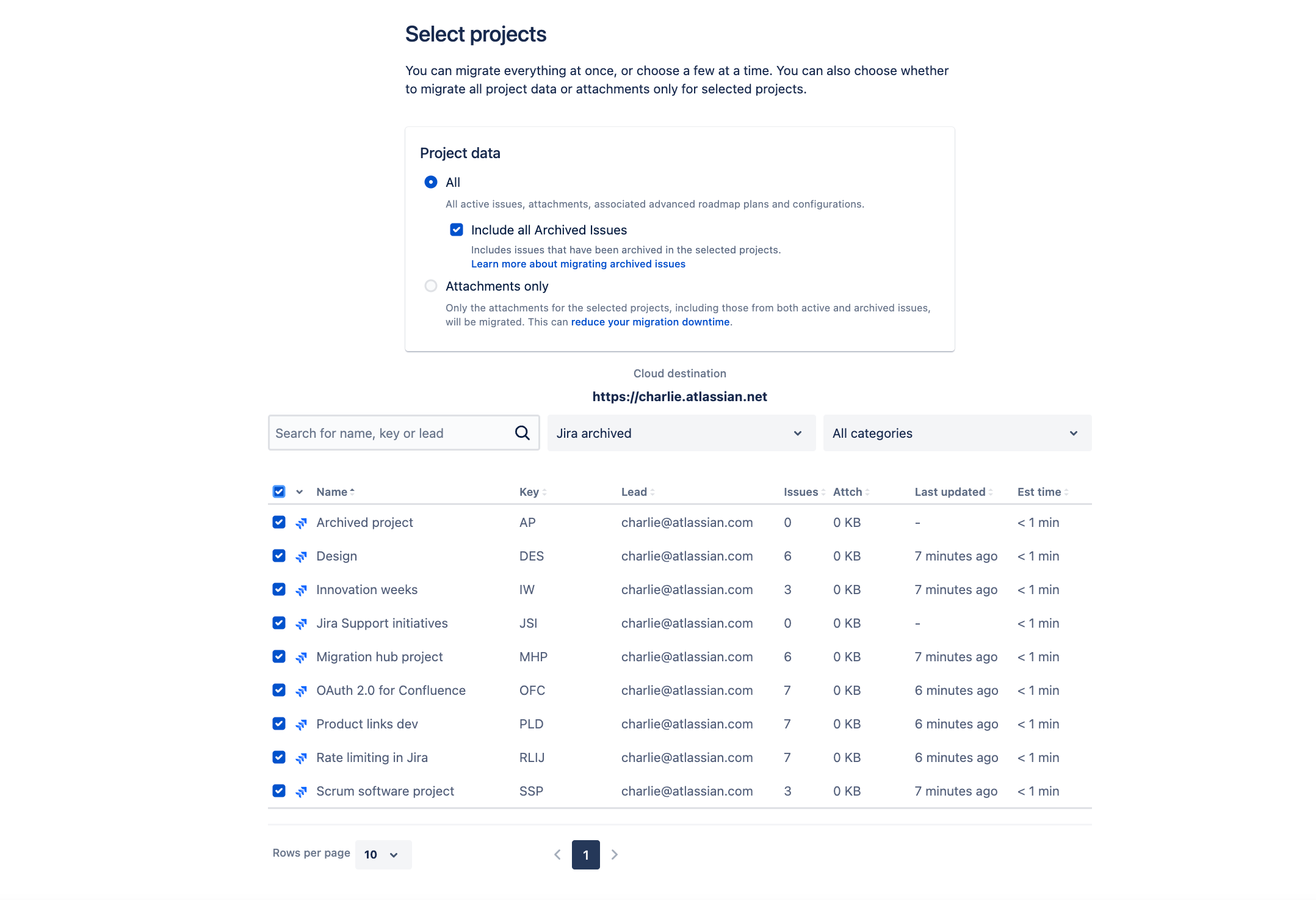Change Rows per page using the 10 dropdown
Image resolution: width=1316 pixels, height=900 pixels.
(x=383, y=854)
